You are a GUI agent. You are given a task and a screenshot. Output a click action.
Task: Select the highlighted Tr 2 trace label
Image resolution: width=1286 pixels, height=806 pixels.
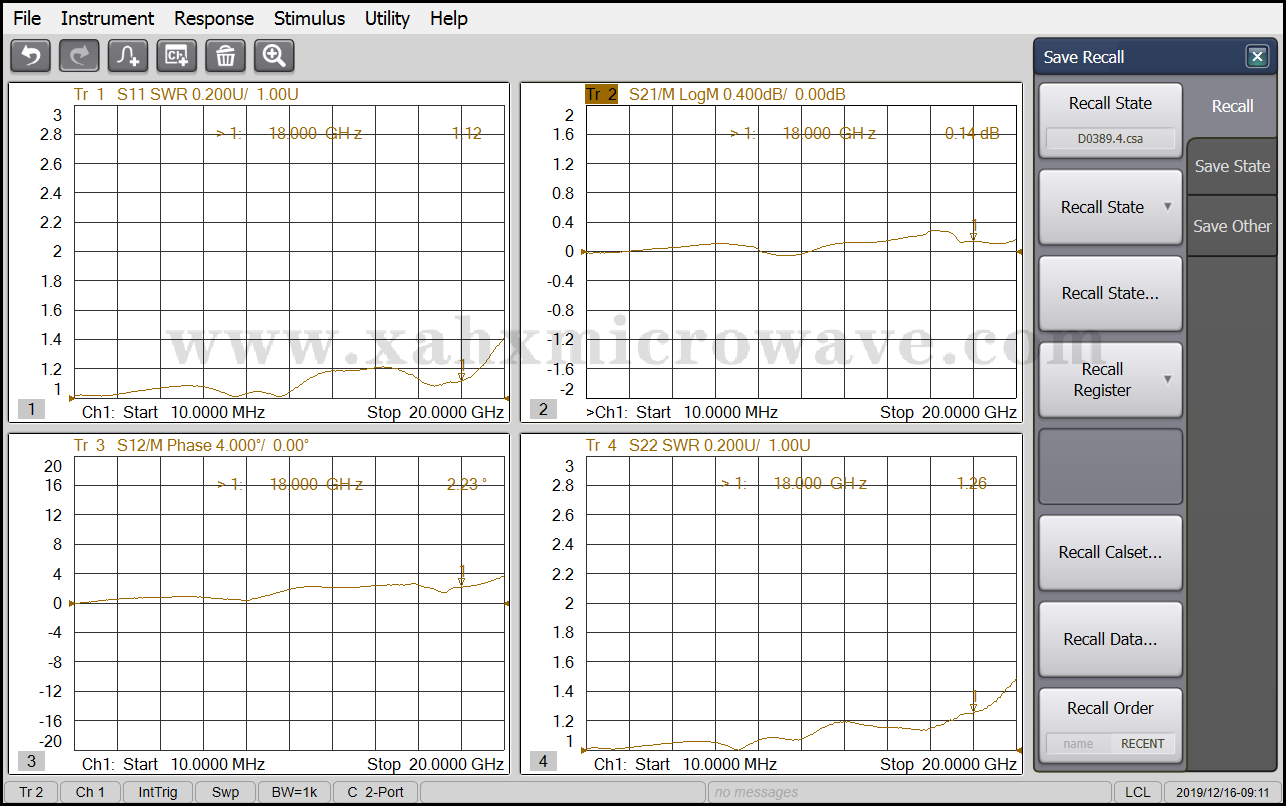[602, 94]
